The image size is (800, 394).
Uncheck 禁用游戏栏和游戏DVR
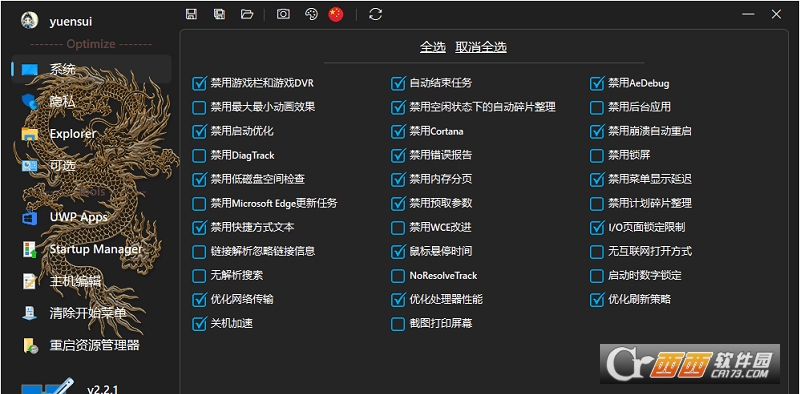coord(199,83)
